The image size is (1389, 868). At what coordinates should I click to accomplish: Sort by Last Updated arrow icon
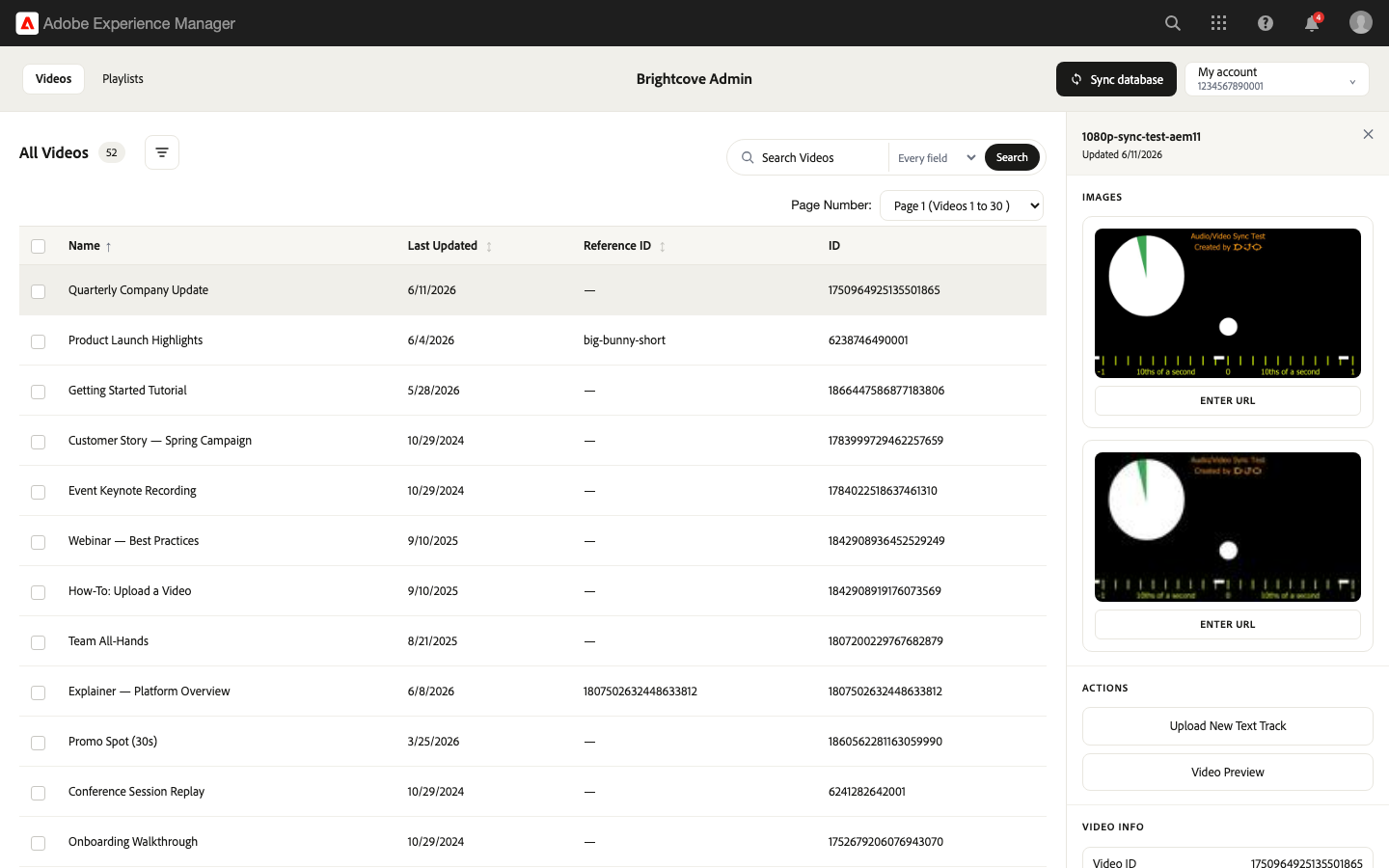coord(489,247)
